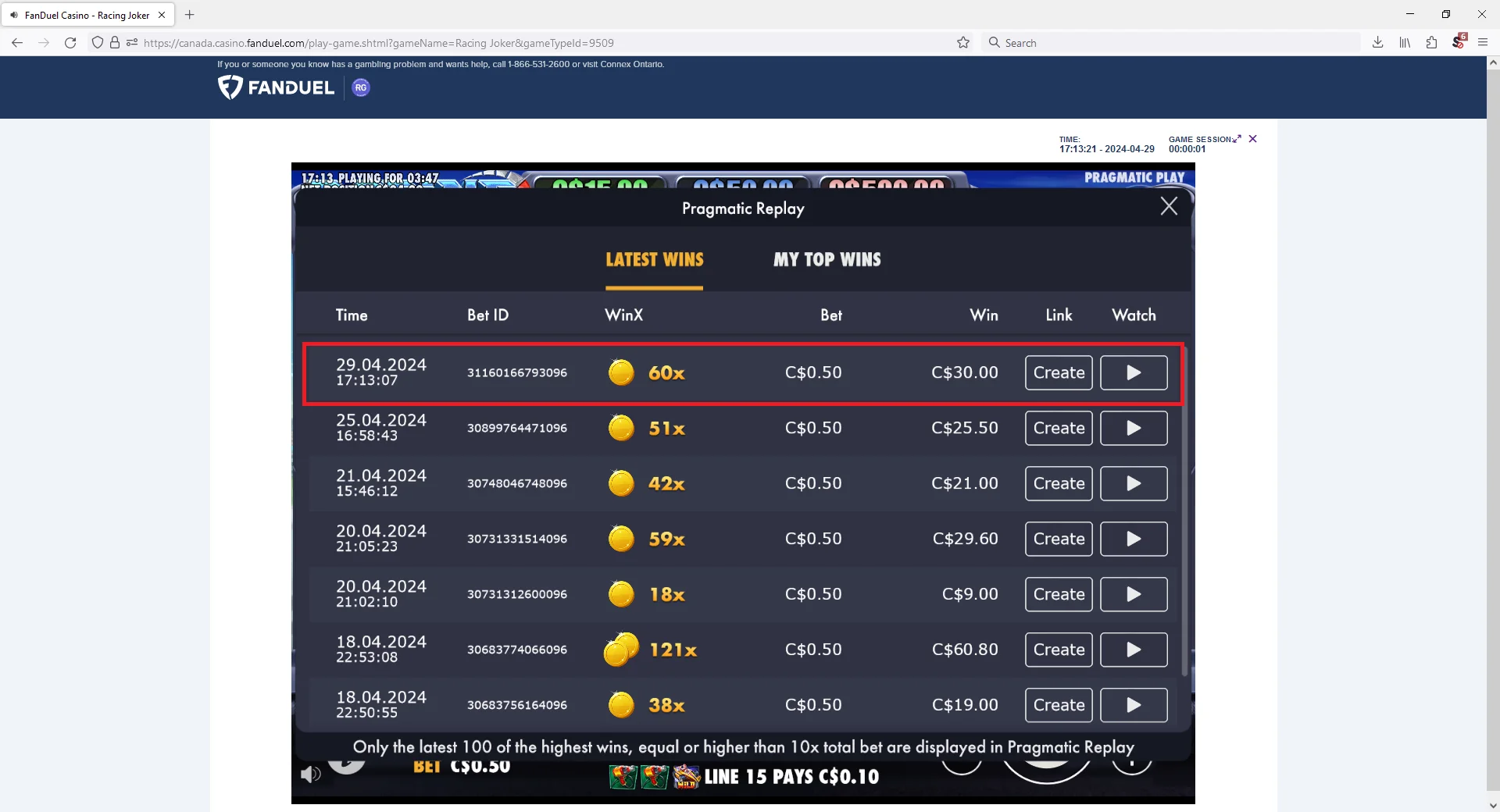Click the Bet column header
Image resolution: width=1500 pixels, height=812 pixels.
[x=831, y=315]
